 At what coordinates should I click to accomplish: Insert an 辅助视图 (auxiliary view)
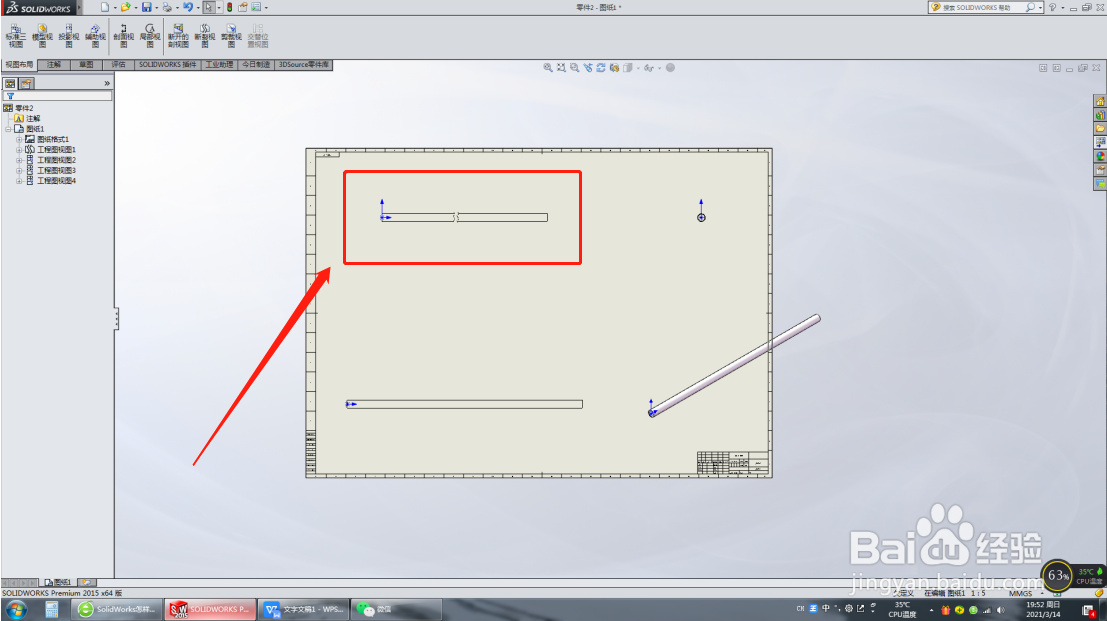point(95,35)
